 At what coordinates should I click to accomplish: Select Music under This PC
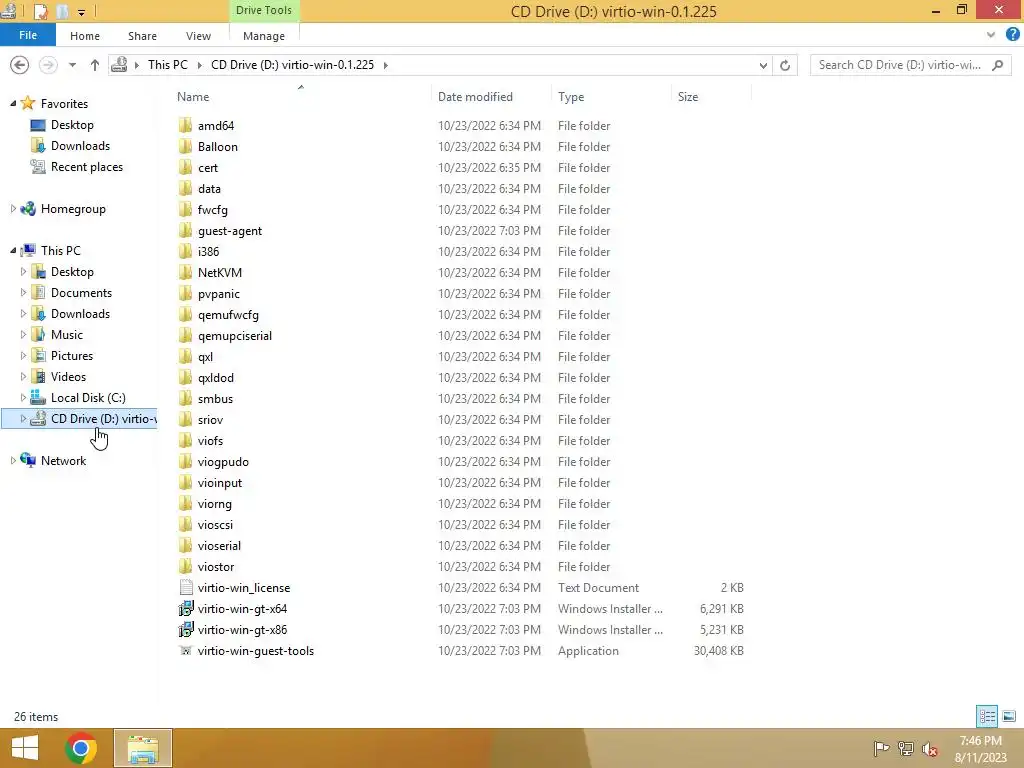click(x=67, y=334)
